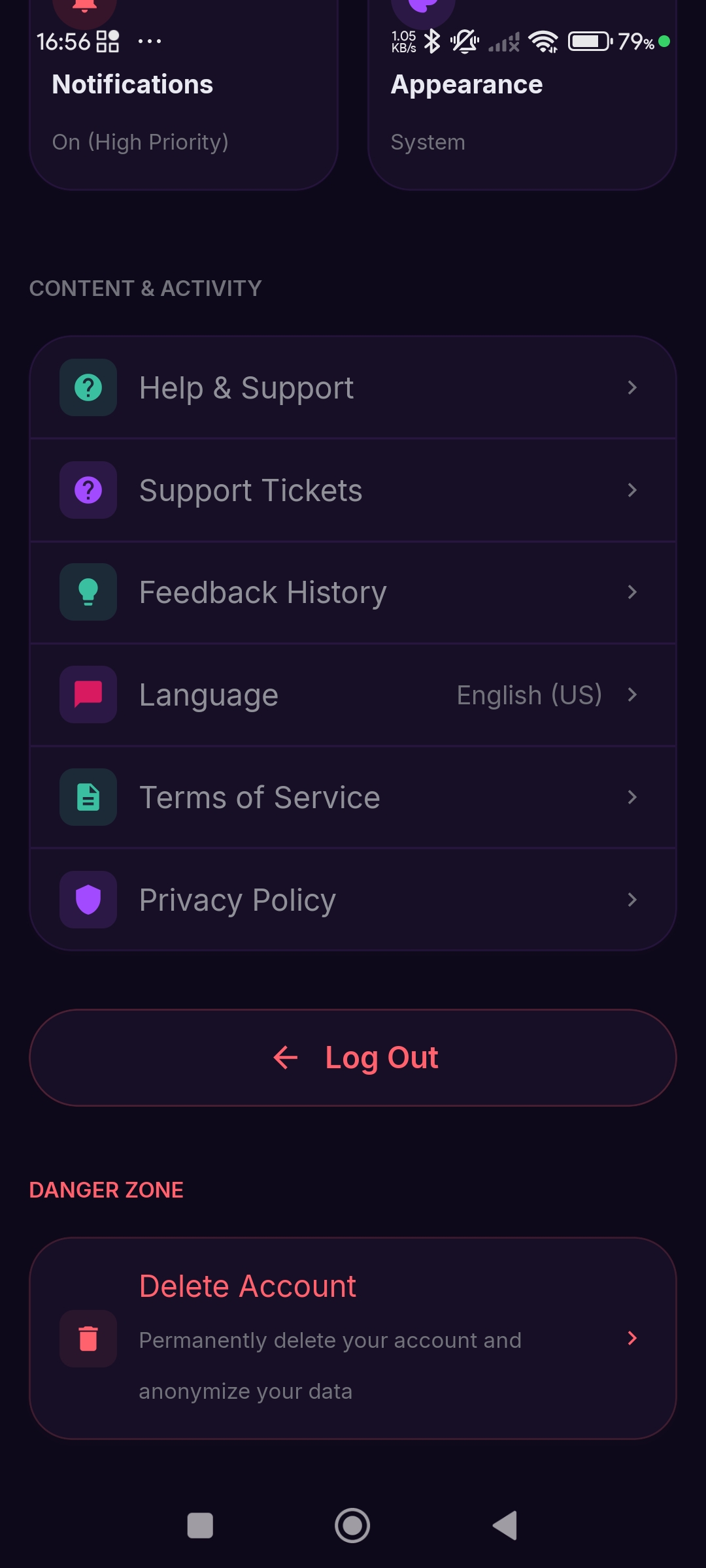706x1568 pixels.
Task: Open the Terms of Service entry
Action: pyautogui.click(x=353, y=798)
